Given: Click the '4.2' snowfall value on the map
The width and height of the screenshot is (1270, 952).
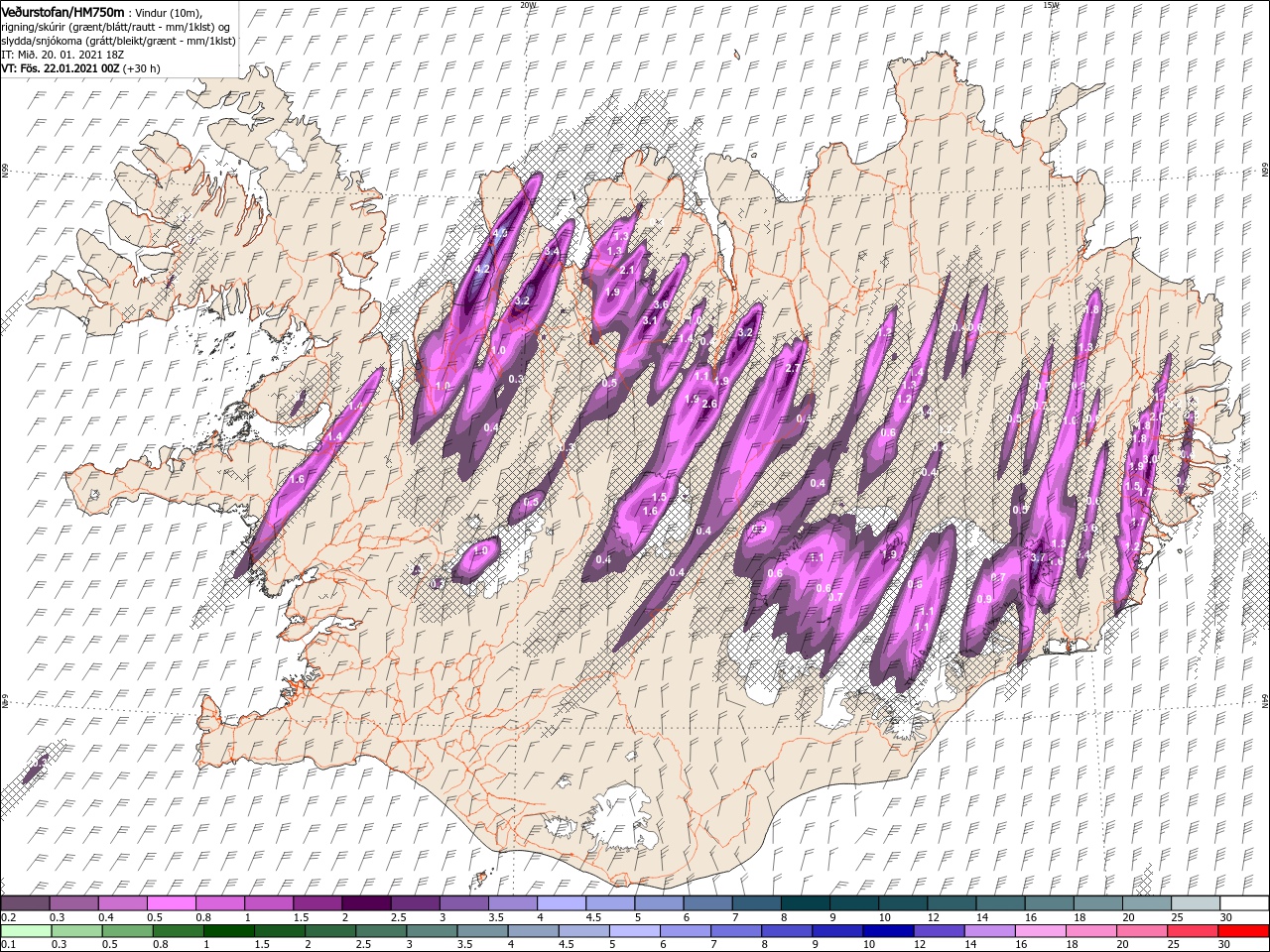Looking at the screenshot, I should pyautogui.click(x=483, y=269).
